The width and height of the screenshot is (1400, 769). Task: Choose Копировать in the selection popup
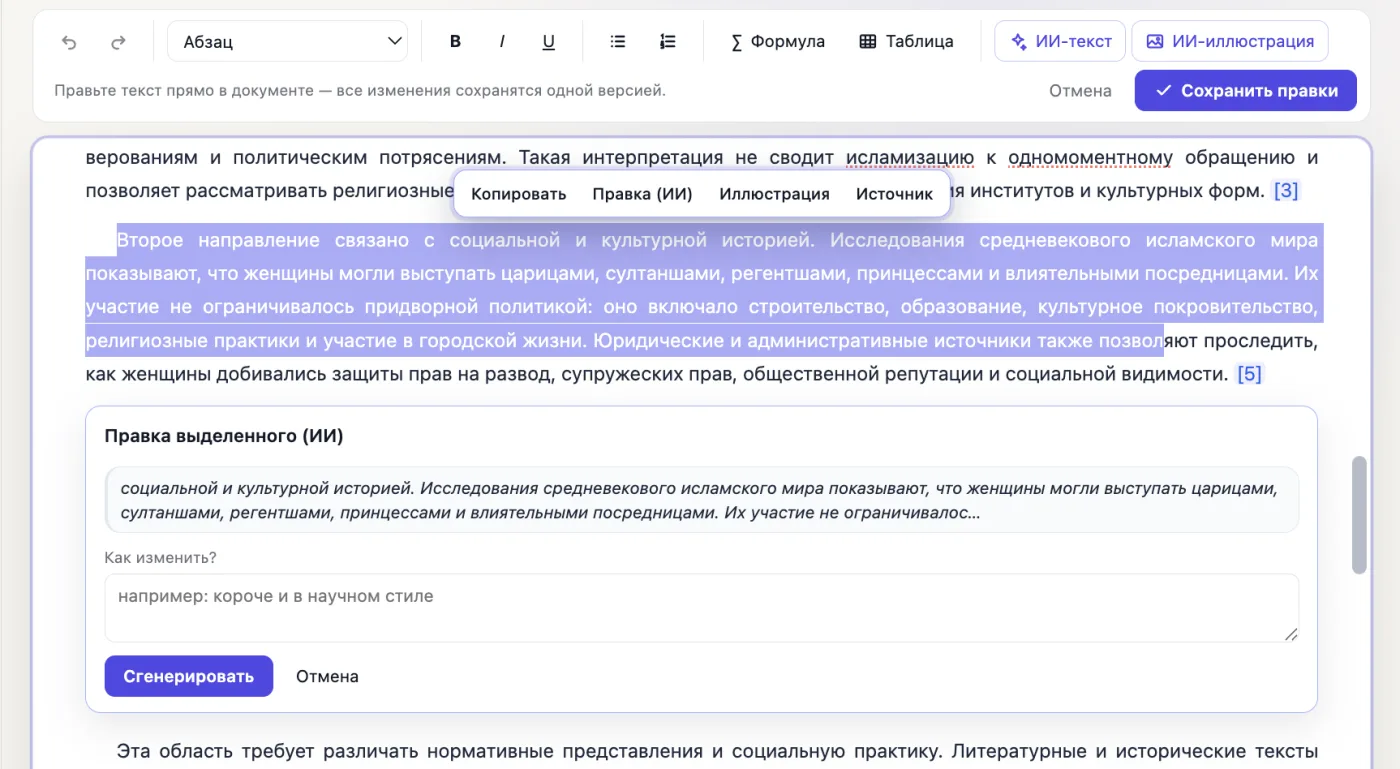click(x=519, y=194)
